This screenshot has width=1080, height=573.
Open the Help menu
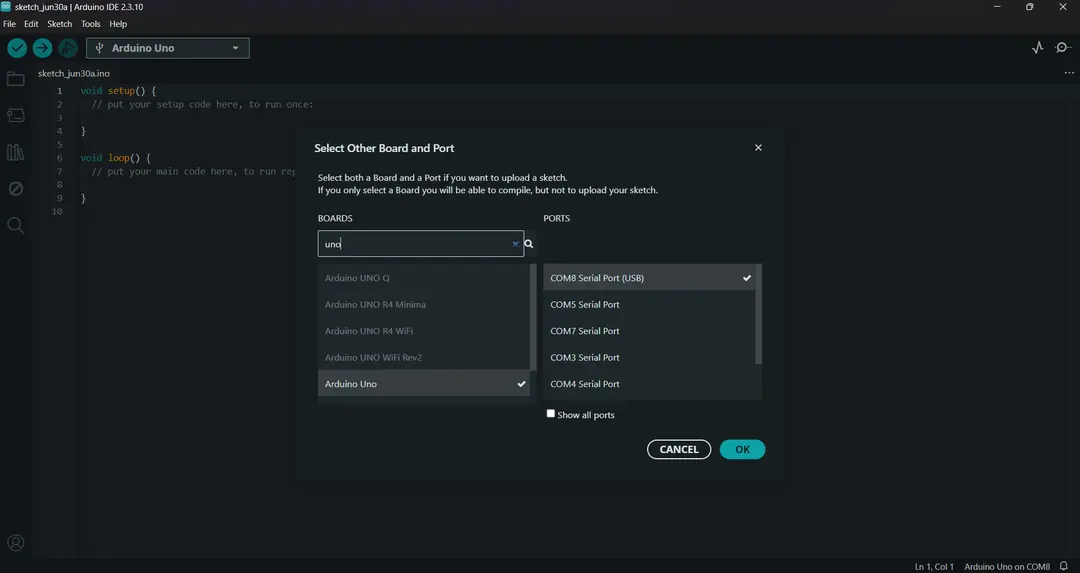118,23
